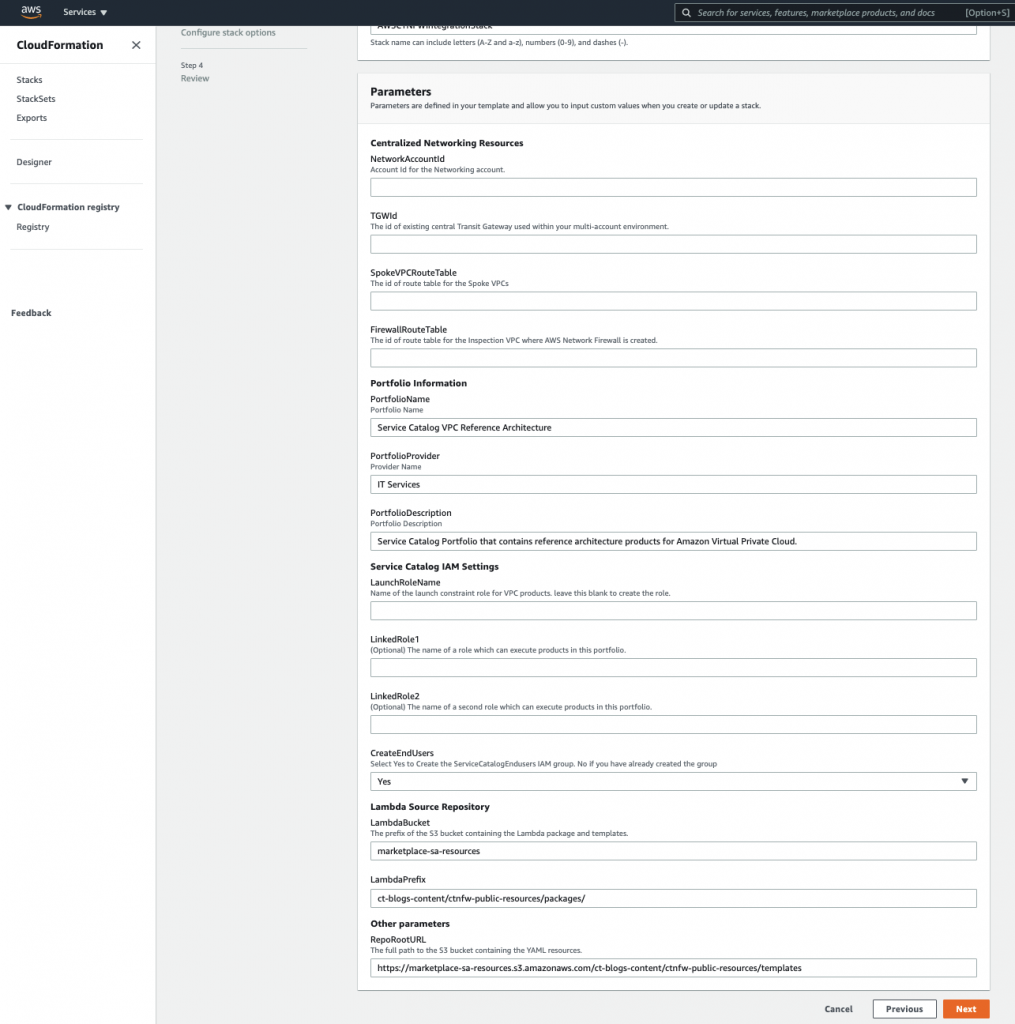Select Registry under CloudFormation registry
The height and width of the screenshot is (1024, 1015).
pos(32,226)
